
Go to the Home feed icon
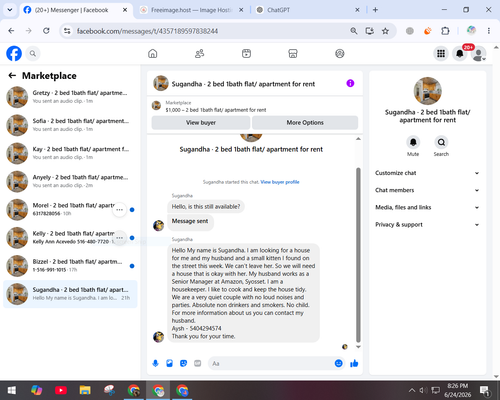pyautogui.click(x=153, y=53)
